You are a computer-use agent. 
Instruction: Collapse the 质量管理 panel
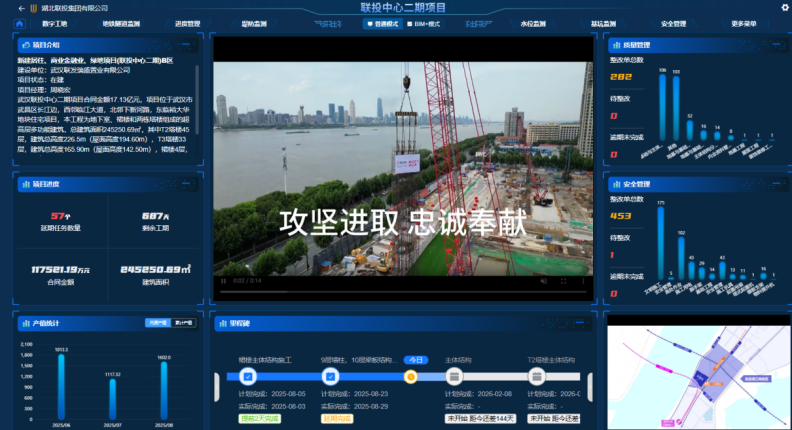click(x=774, y=45)
